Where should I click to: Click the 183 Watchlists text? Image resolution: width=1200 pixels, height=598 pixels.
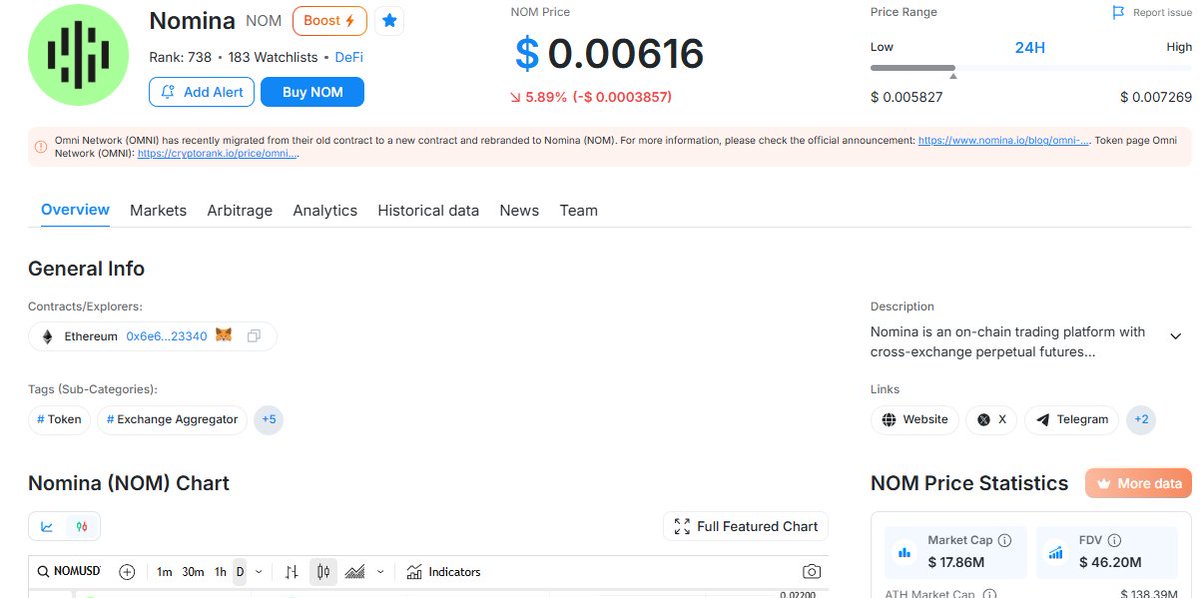pyautogui.click(x=273, y=57)
